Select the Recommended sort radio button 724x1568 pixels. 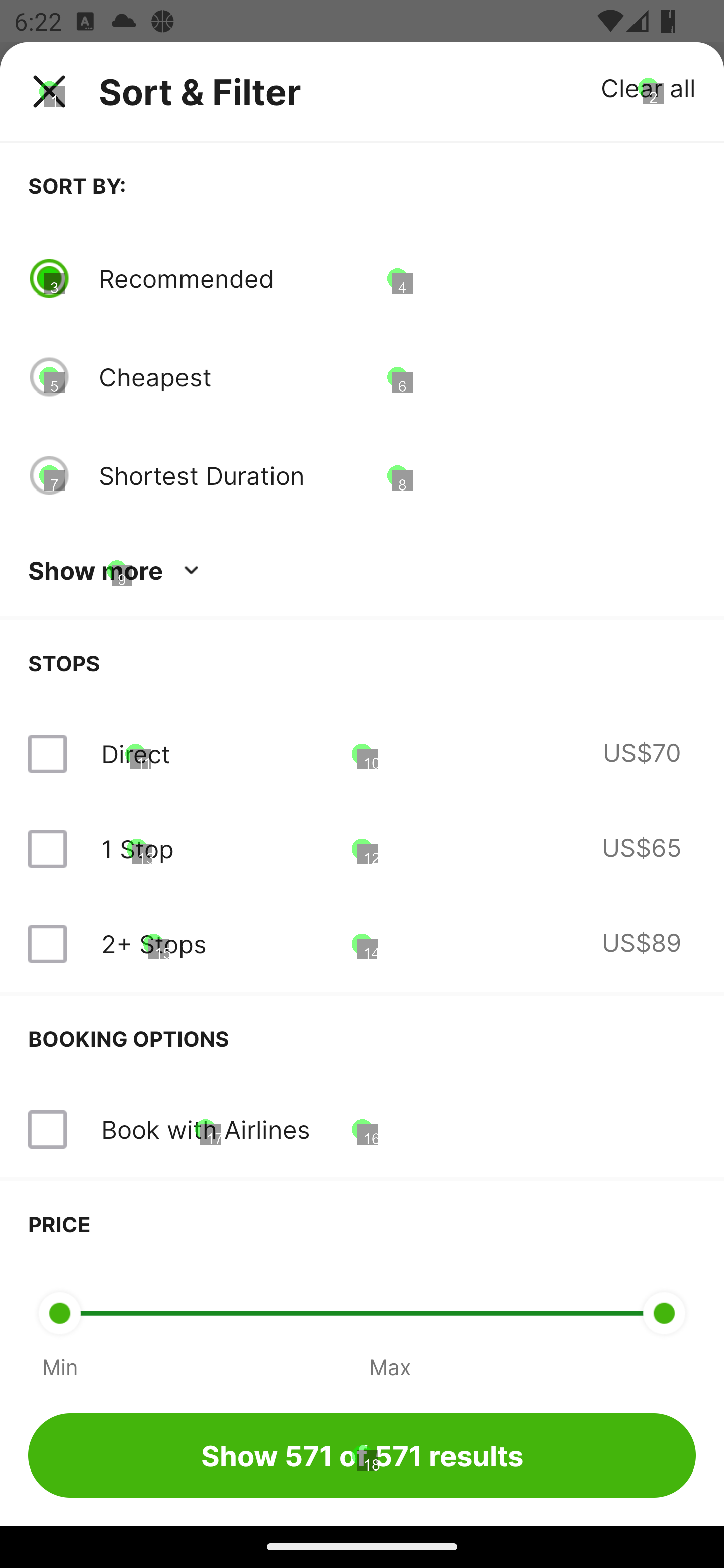click(x=49, y=279)
